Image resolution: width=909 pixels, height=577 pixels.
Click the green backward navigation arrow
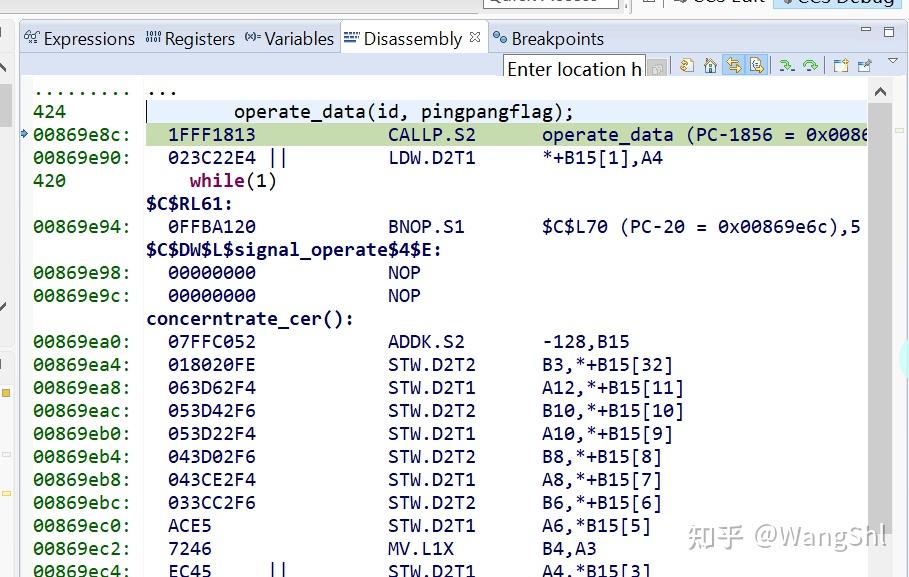click(x=788, y=66)
